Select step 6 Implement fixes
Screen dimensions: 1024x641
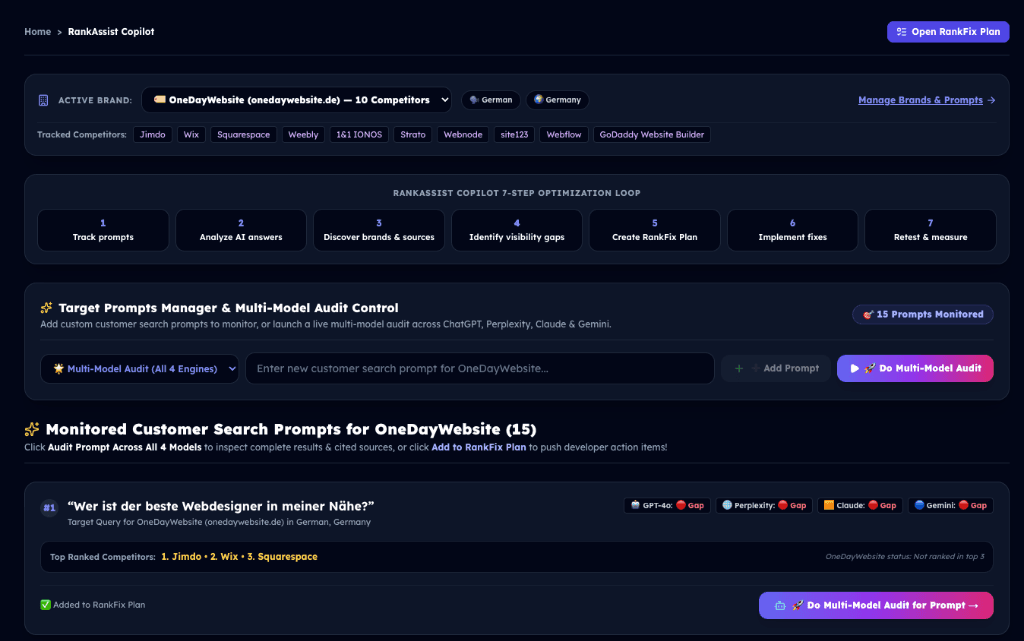click(792, 230)
